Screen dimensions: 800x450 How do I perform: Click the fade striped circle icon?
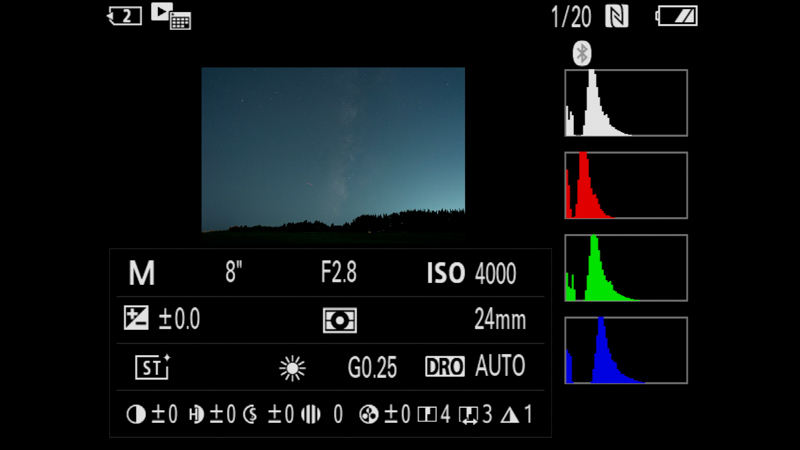(x=310, y=414)
